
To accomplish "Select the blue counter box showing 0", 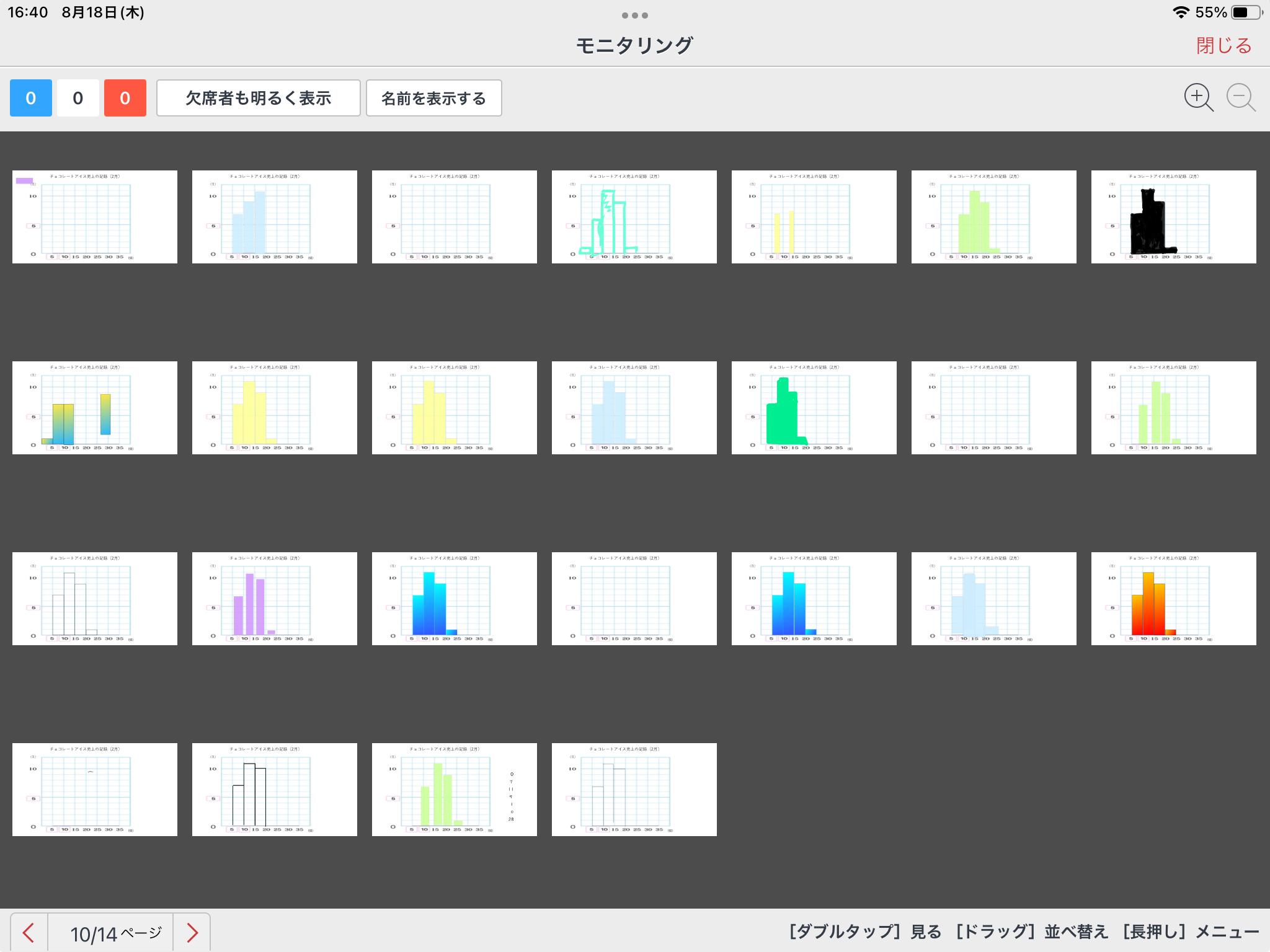I will [x=31, y=98].
